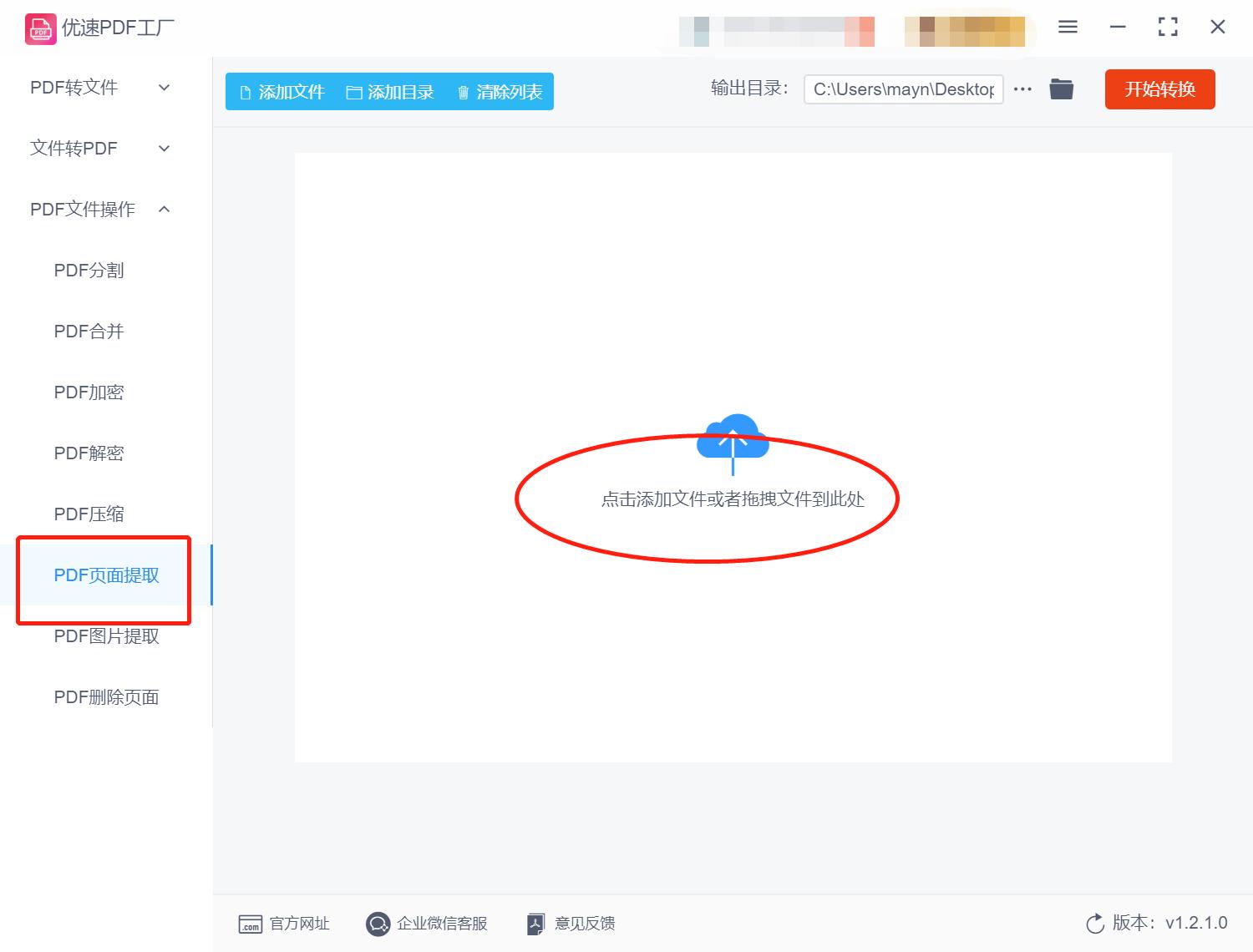The image size is (1253, 952).
Task: Click the refresh icon next to 版本 v1.2.1.0
Action: click(1095, 924)
